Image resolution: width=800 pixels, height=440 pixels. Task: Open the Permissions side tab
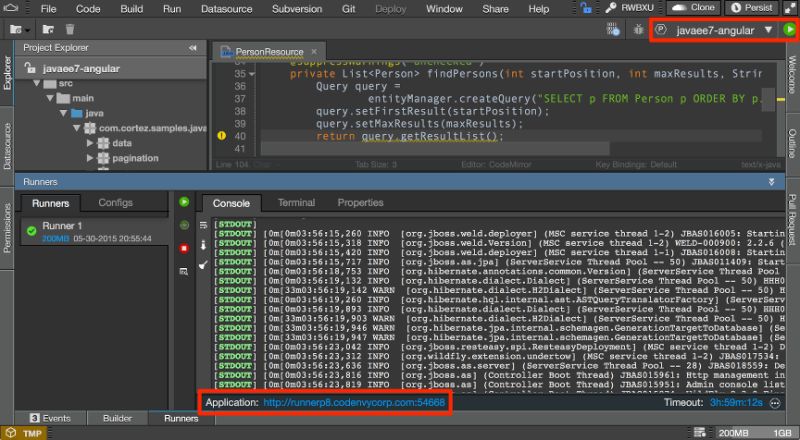click(x=7, y=228)
